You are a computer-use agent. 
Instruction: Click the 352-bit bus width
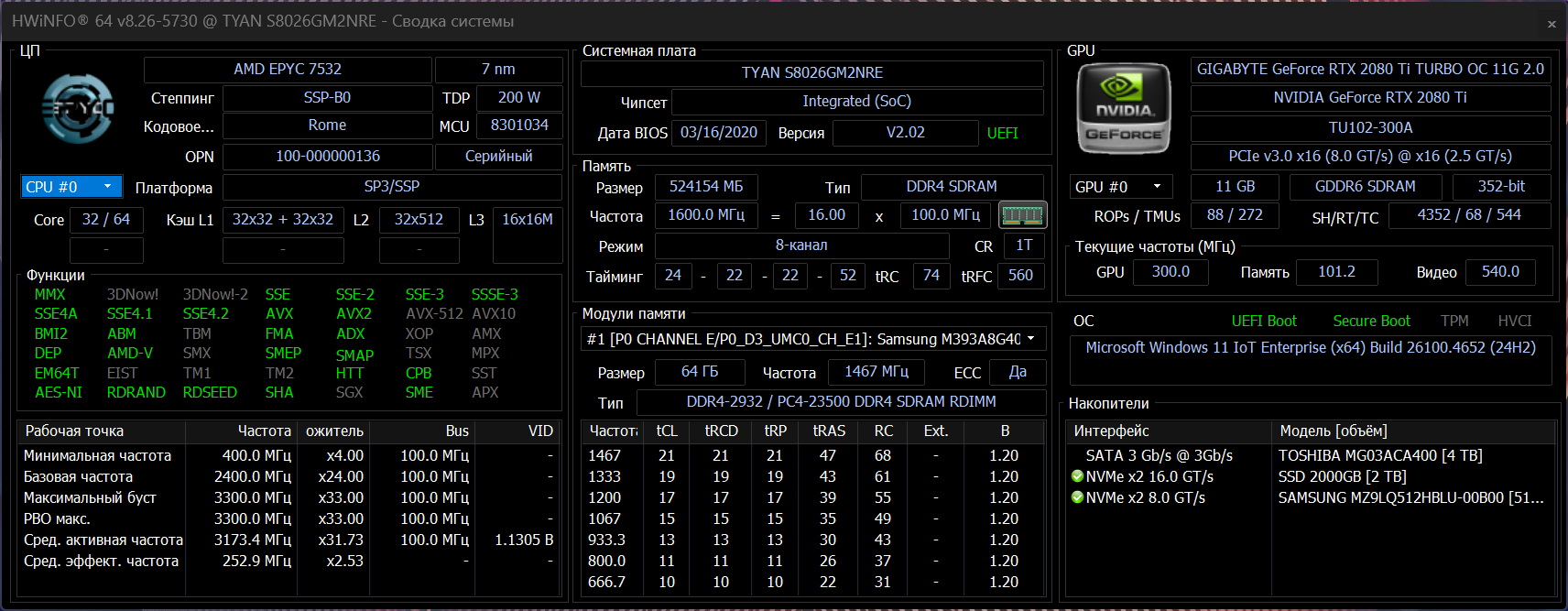pyautogui.click(x=1501, y=187)
